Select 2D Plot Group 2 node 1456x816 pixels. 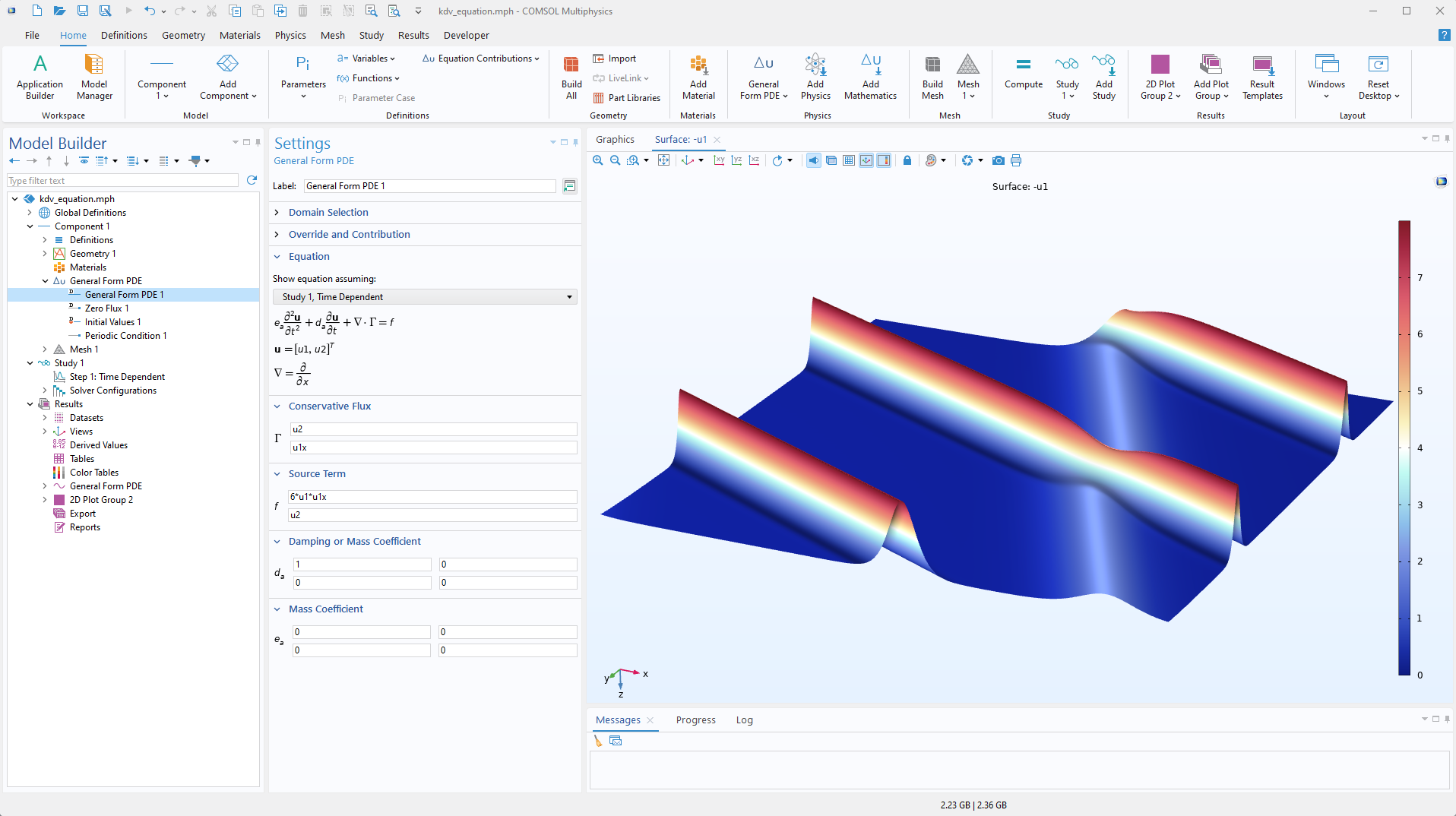click(x=101, y=500)
